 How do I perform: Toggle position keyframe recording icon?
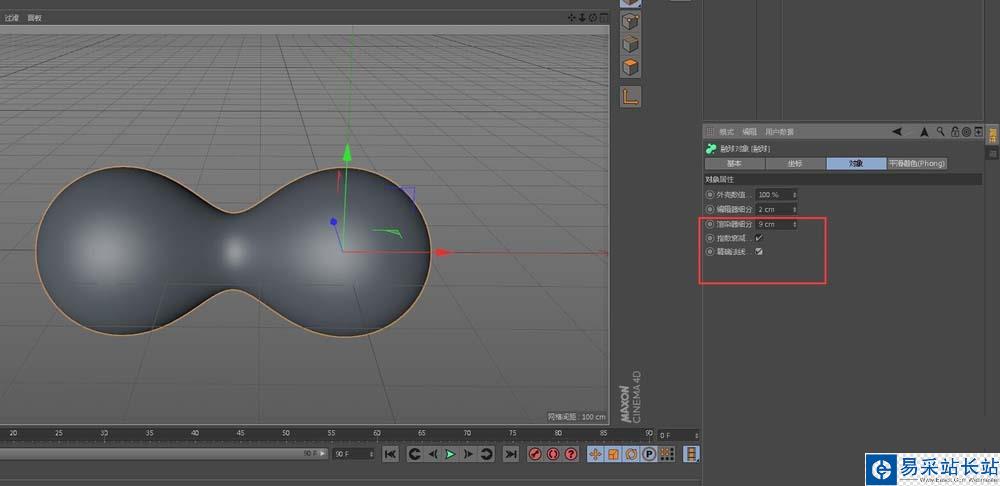[595, 454]
